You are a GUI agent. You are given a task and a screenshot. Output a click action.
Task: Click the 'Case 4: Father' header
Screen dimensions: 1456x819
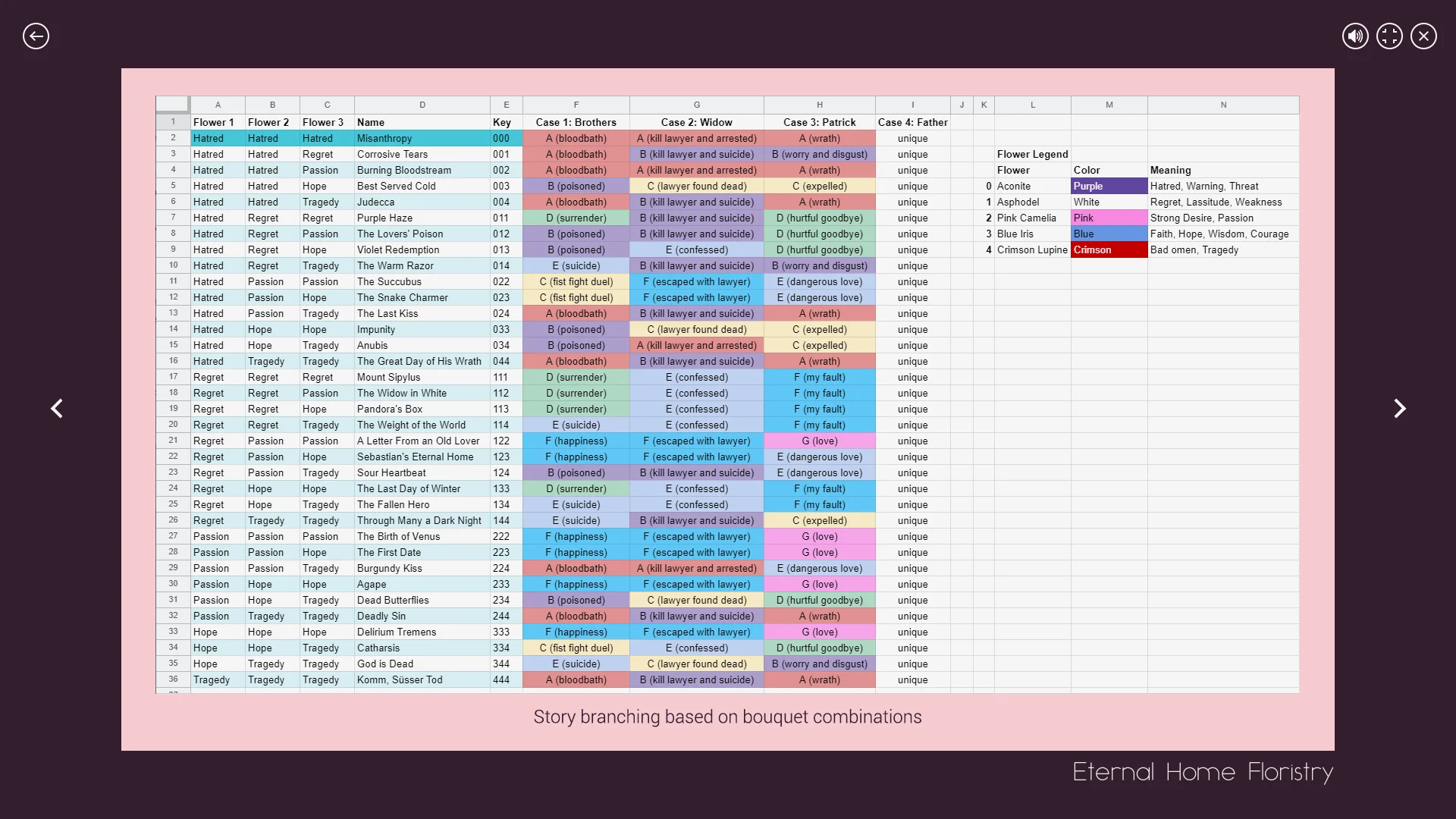click(x=912, y=122)
